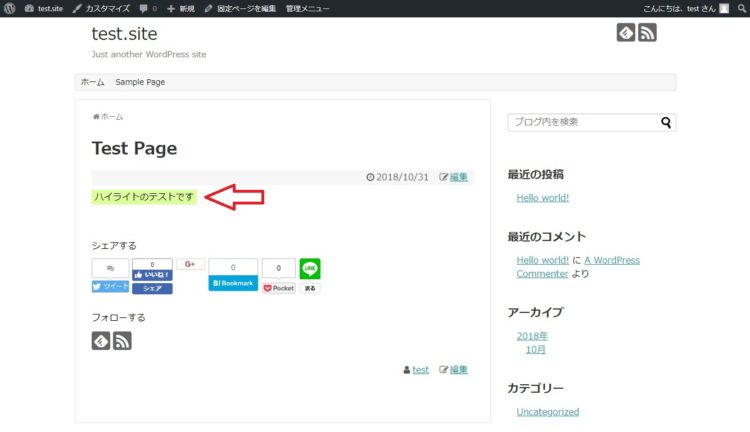The image size is (750, 432).
Task: Click the search magnifier icon
Action: [x=666, y=123]
